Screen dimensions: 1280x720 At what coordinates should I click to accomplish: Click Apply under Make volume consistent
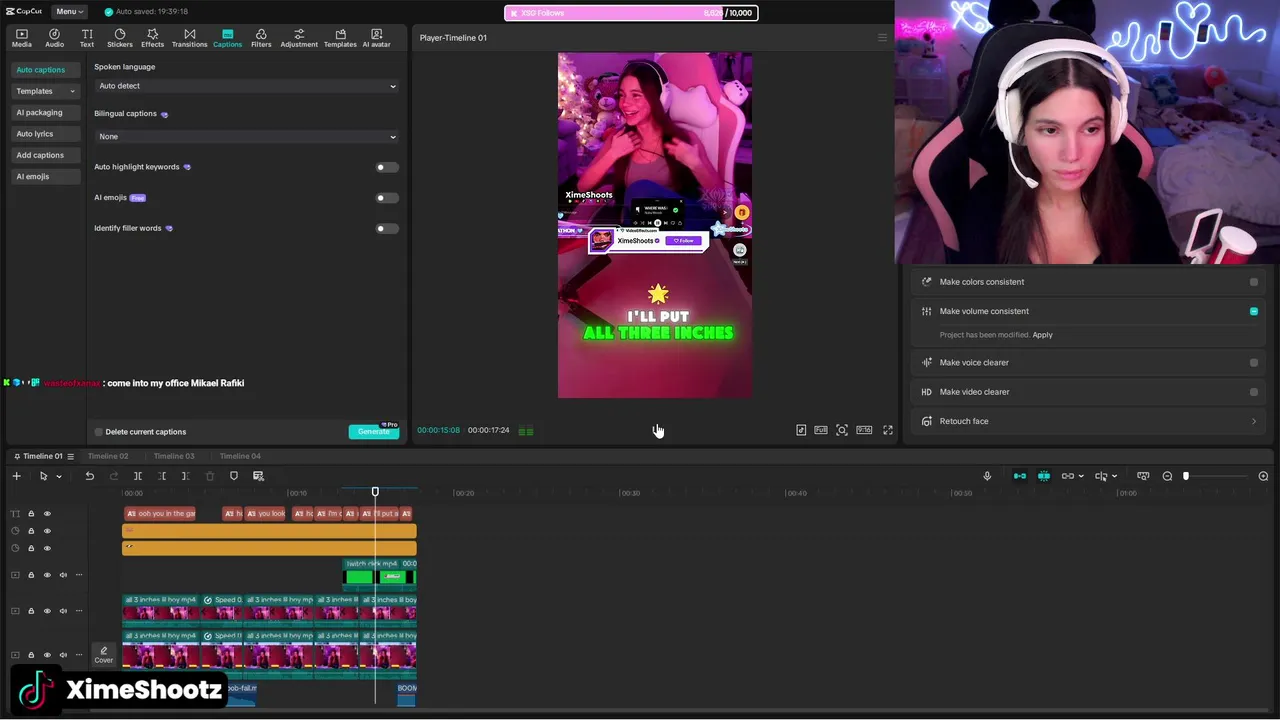(1042, 335)
